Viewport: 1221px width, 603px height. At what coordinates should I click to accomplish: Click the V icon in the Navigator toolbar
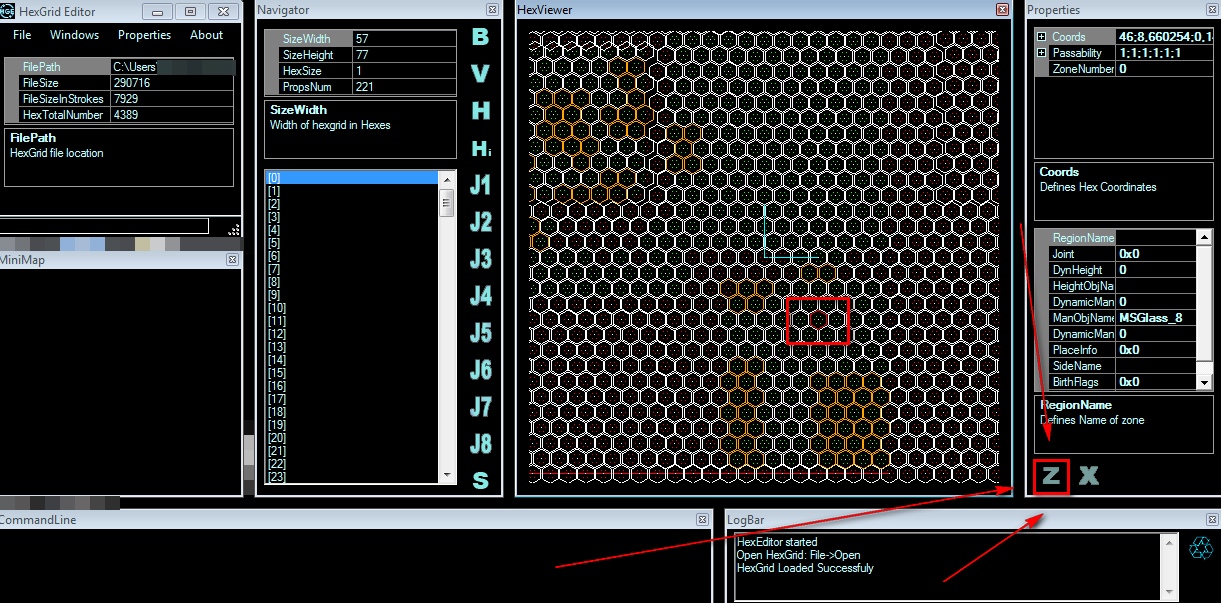[481, 74]
